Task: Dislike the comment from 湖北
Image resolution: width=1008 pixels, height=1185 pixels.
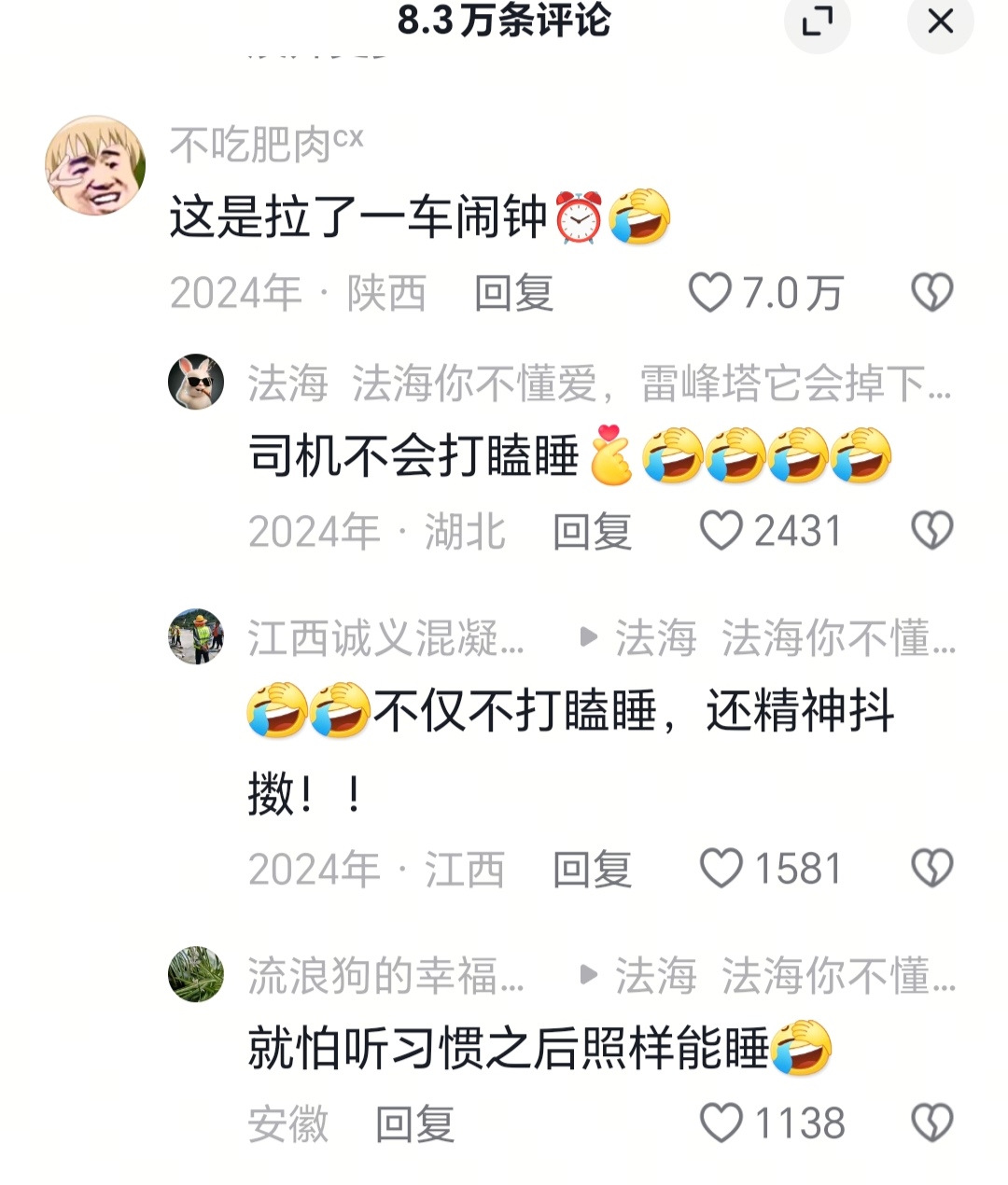Action: tap(931, 531)
